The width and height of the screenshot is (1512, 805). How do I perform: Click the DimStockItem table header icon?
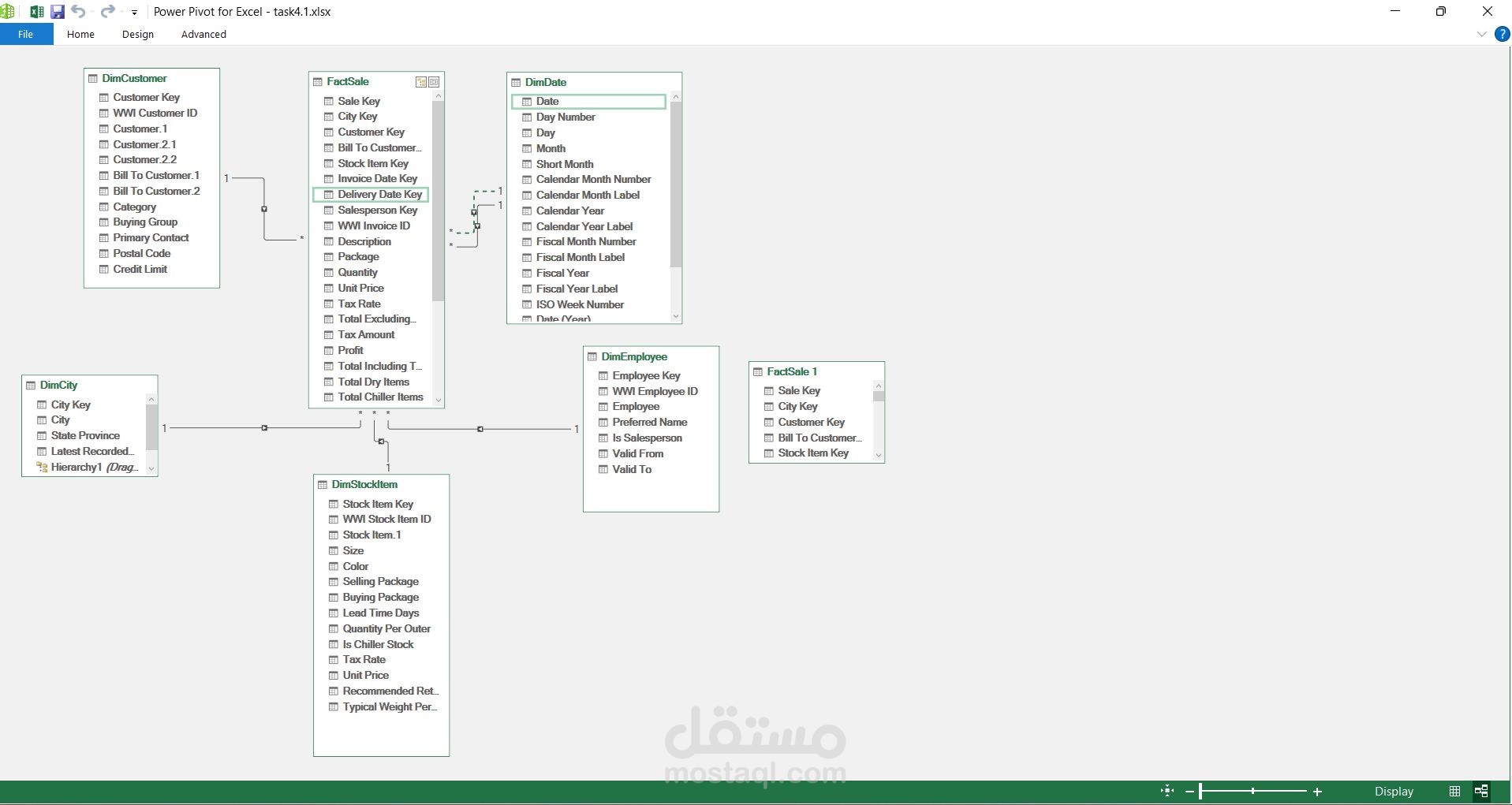(x=323, y=485)
